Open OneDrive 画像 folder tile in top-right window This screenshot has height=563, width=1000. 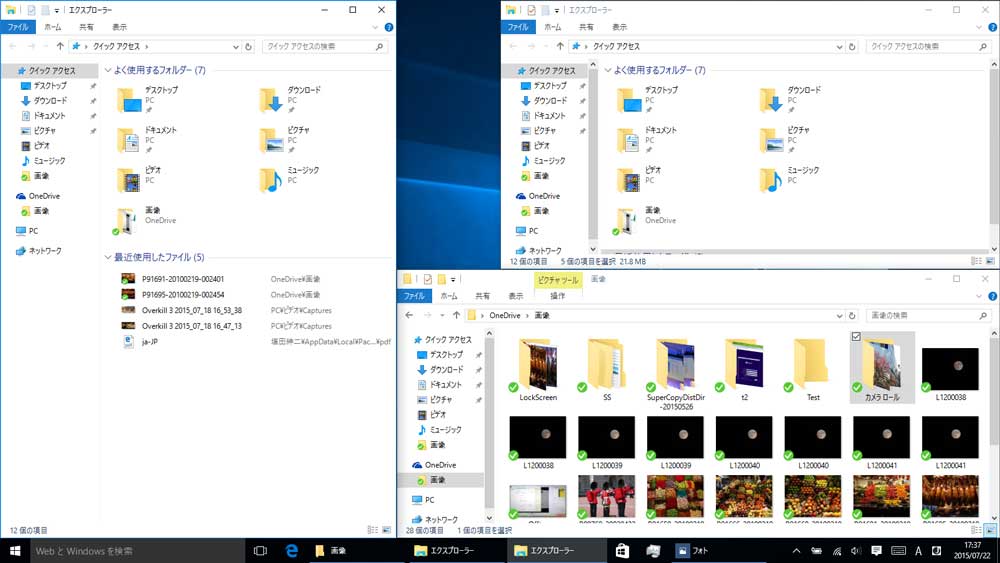(x=645, y=220)
